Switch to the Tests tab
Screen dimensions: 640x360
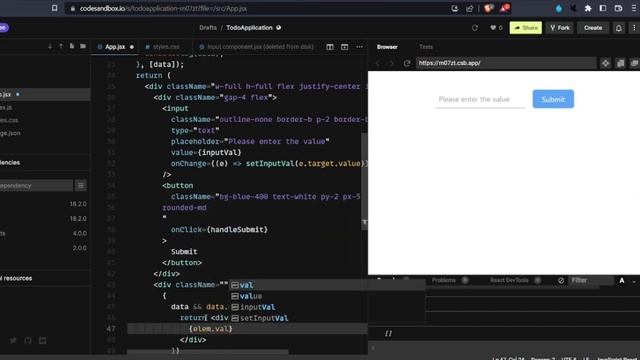[426, 47]
